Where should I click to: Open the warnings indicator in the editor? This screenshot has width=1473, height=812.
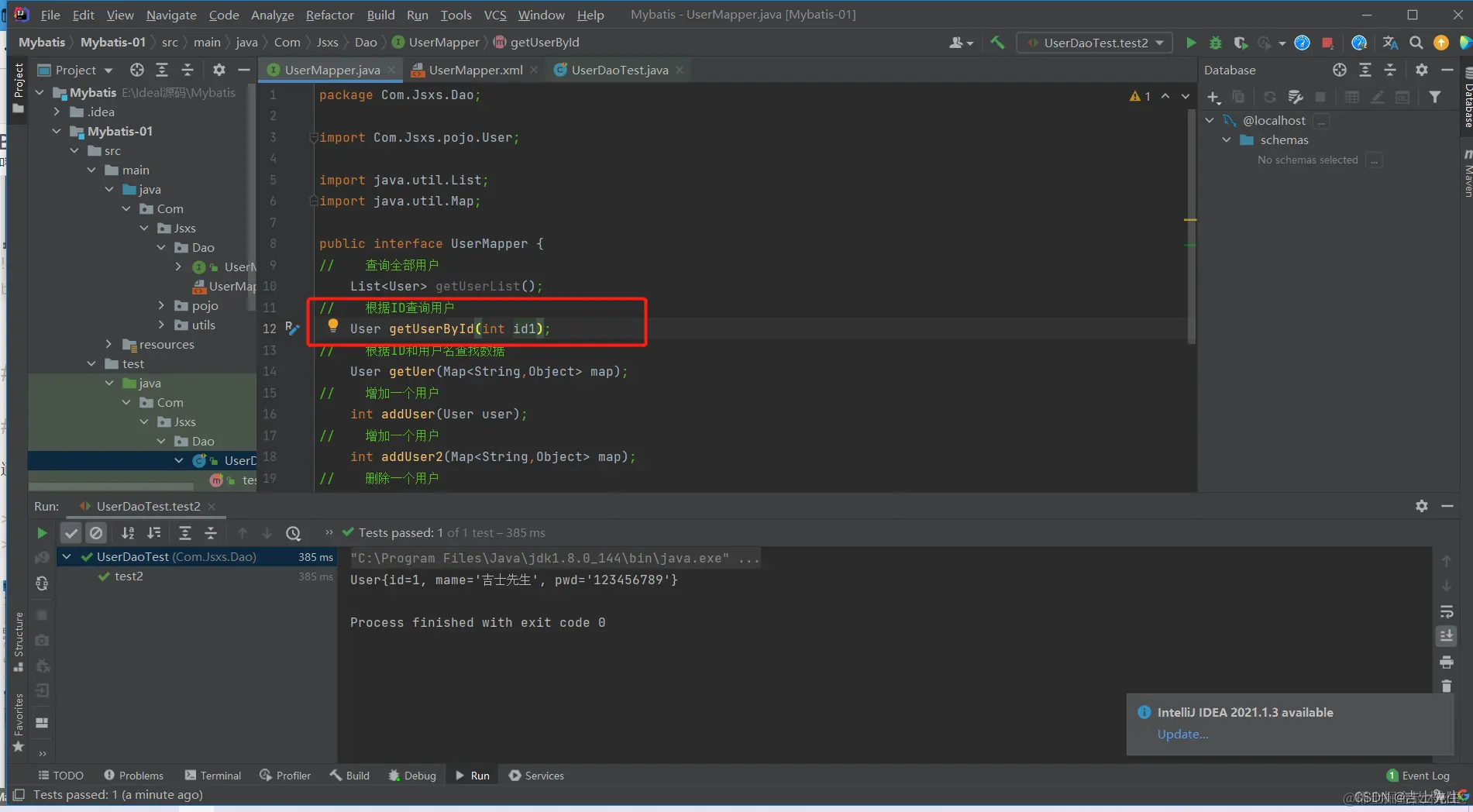click(x=1141, y=96)
